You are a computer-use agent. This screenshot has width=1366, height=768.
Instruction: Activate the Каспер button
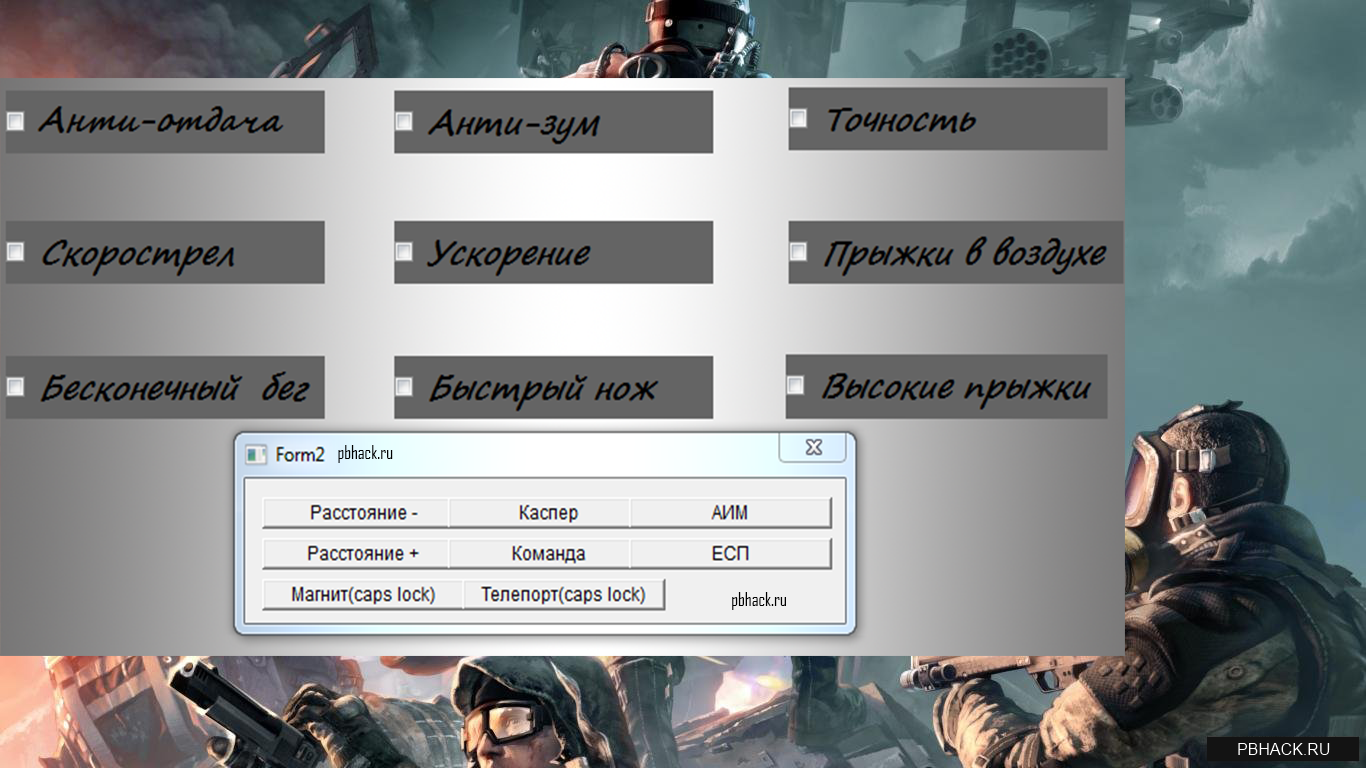(x=540, y=513)
